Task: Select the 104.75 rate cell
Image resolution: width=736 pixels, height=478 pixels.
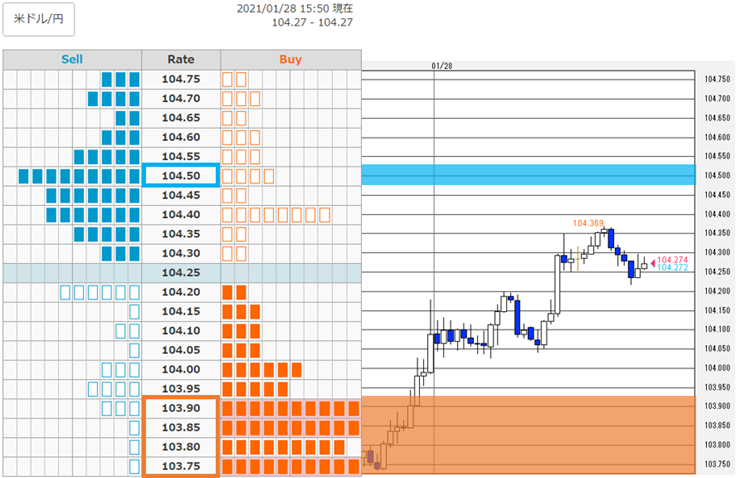Action: click(x=181, y=79)
